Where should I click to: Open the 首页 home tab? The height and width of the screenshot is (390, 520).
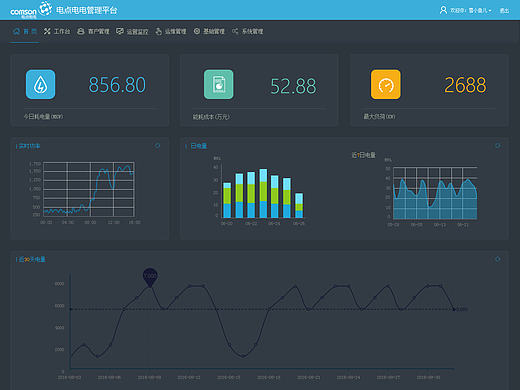click(25, 31)
